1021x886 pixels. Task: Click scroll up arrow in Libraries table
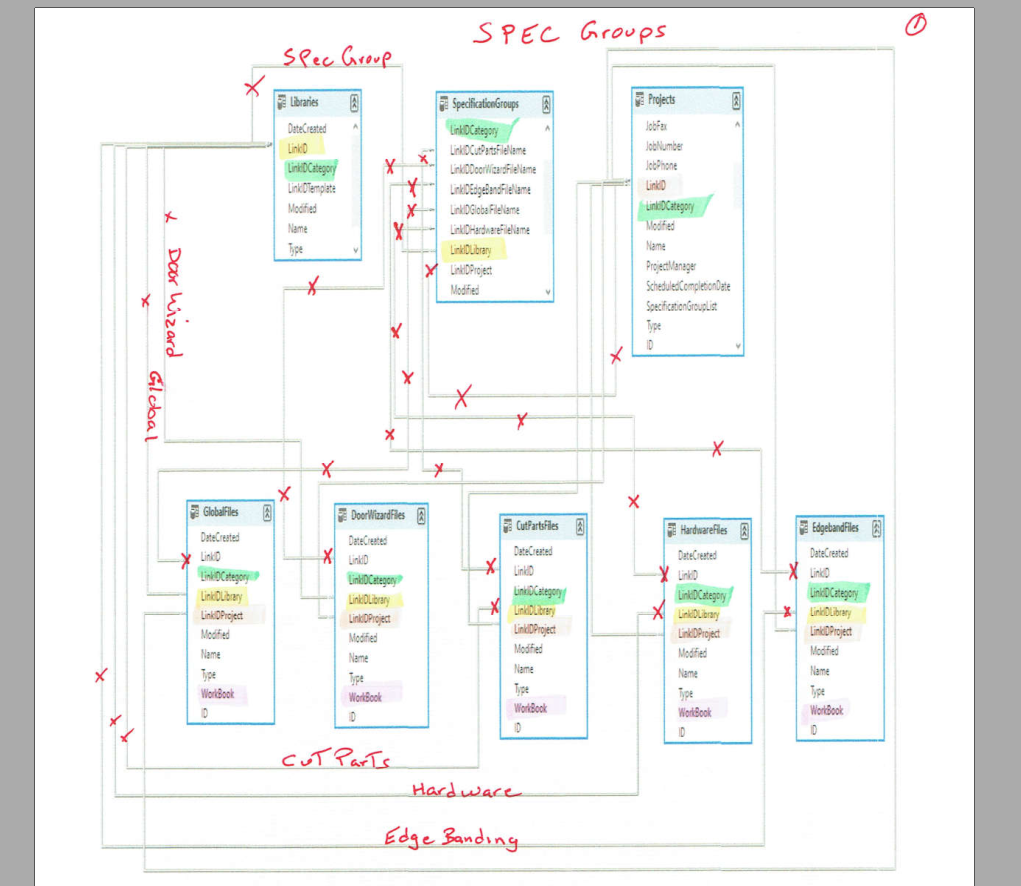tap(356, 126)
